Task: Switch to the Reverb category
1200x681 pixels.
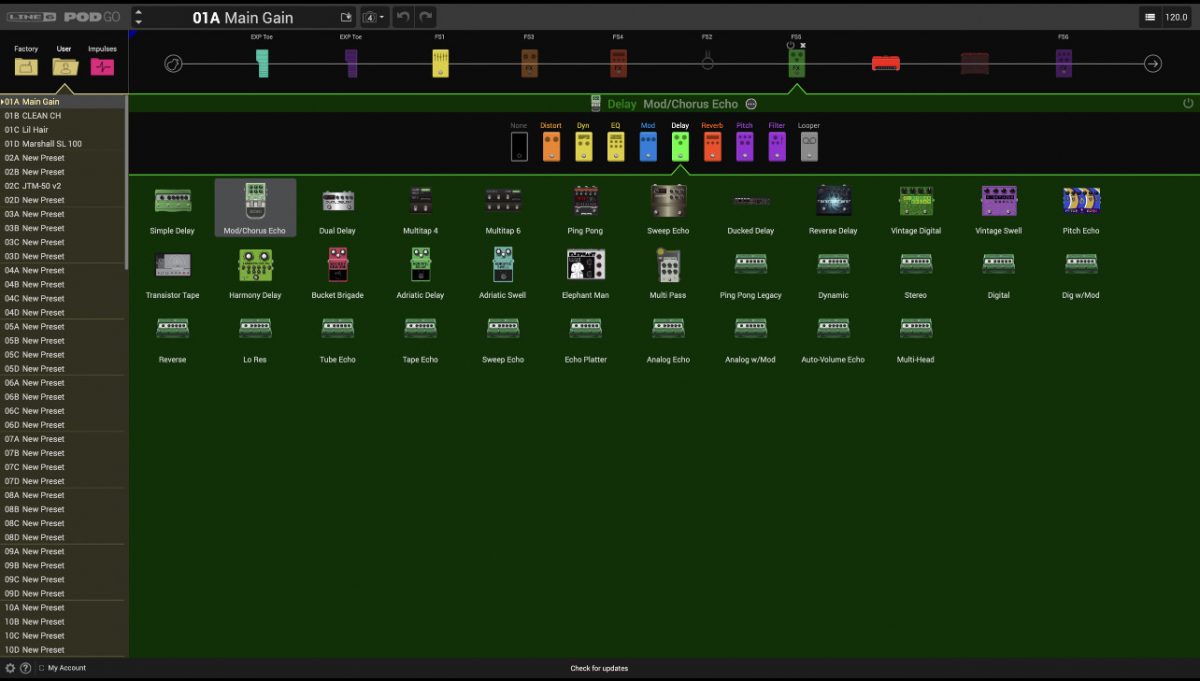Action: click(x=712, y=142)
